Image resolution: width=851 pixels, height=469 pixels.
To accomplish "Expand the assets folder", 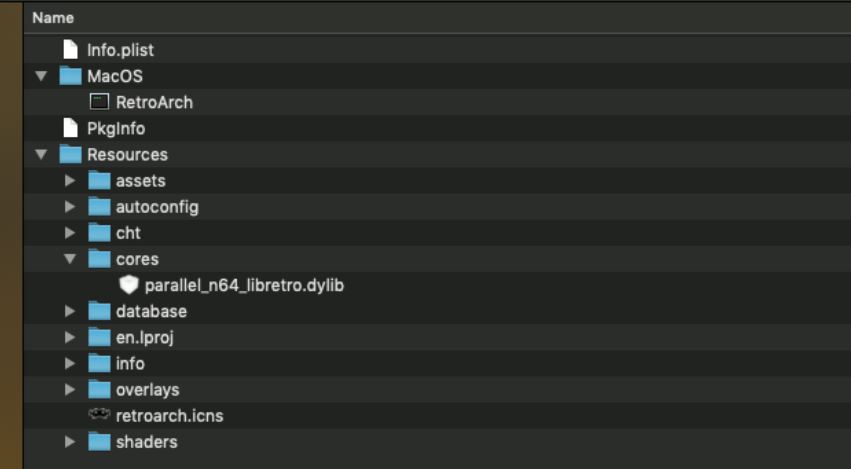I will tap(70, 181).
